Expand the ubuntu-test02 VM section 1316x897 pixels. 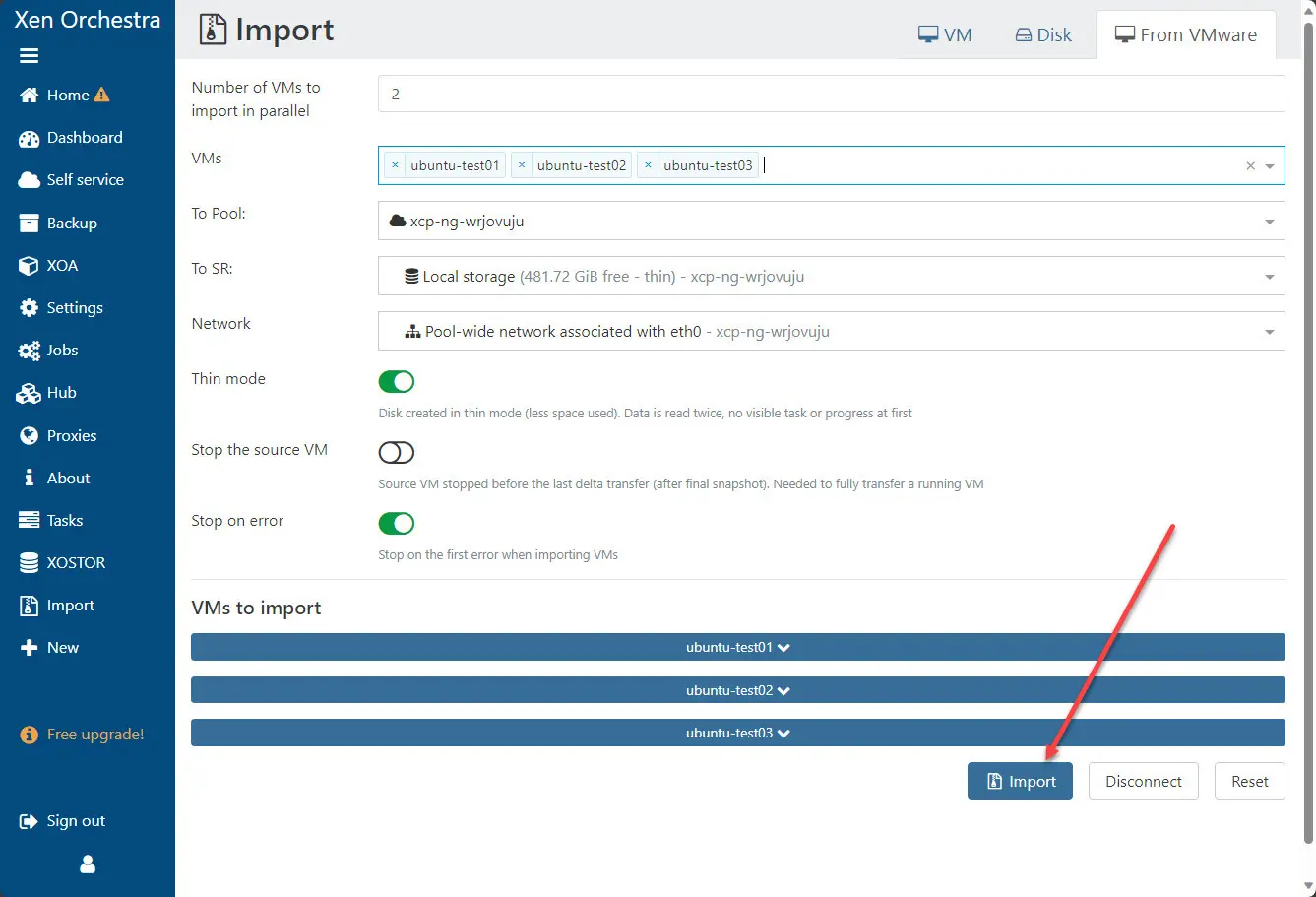[x=737, y=690]
